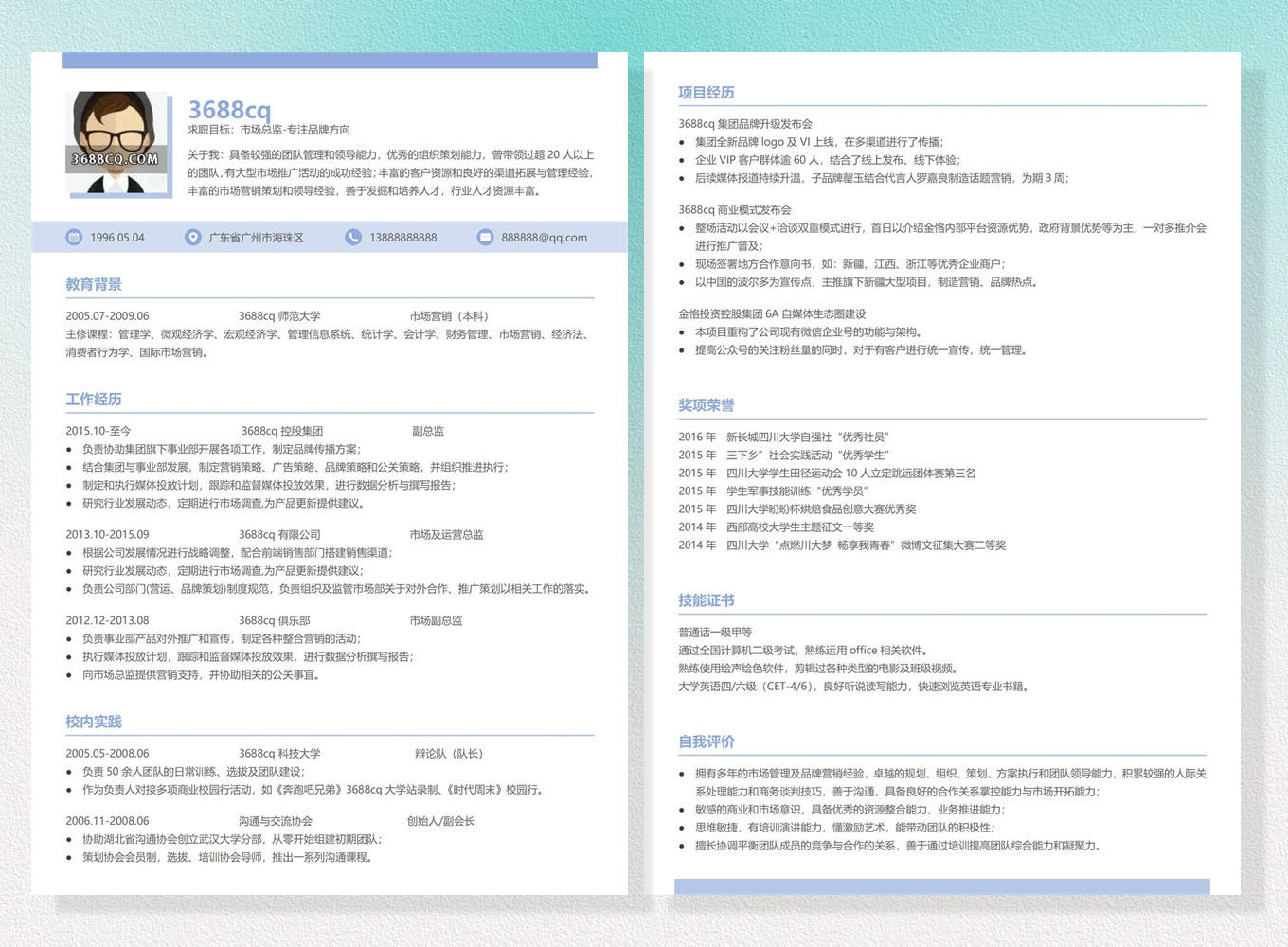Click the phone handset icon
This screenshot has height=947, width=1288.
pyautogui.click(x=353, y=238)
